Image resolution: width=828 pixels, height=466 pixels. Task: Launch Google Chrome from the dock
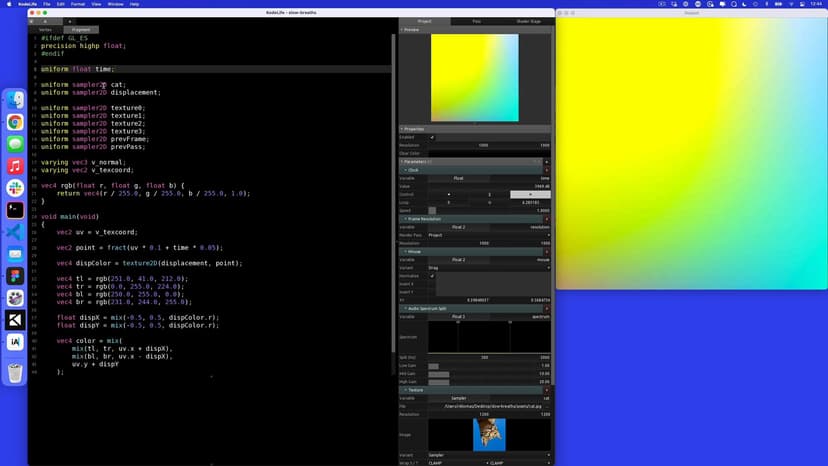[15, 122]
